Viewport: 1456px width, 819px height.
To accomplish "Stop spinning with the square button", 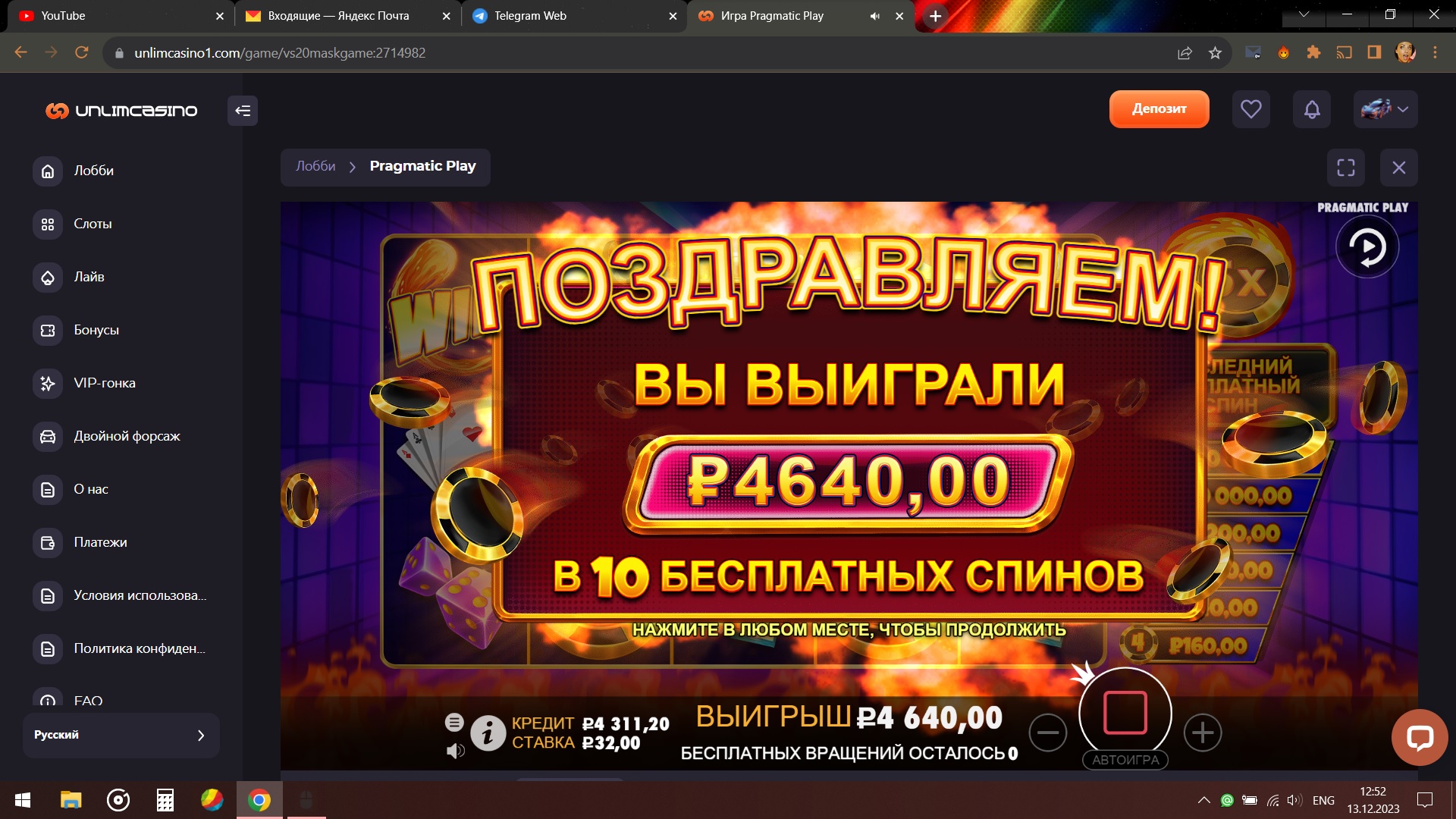I will 1125,713.
